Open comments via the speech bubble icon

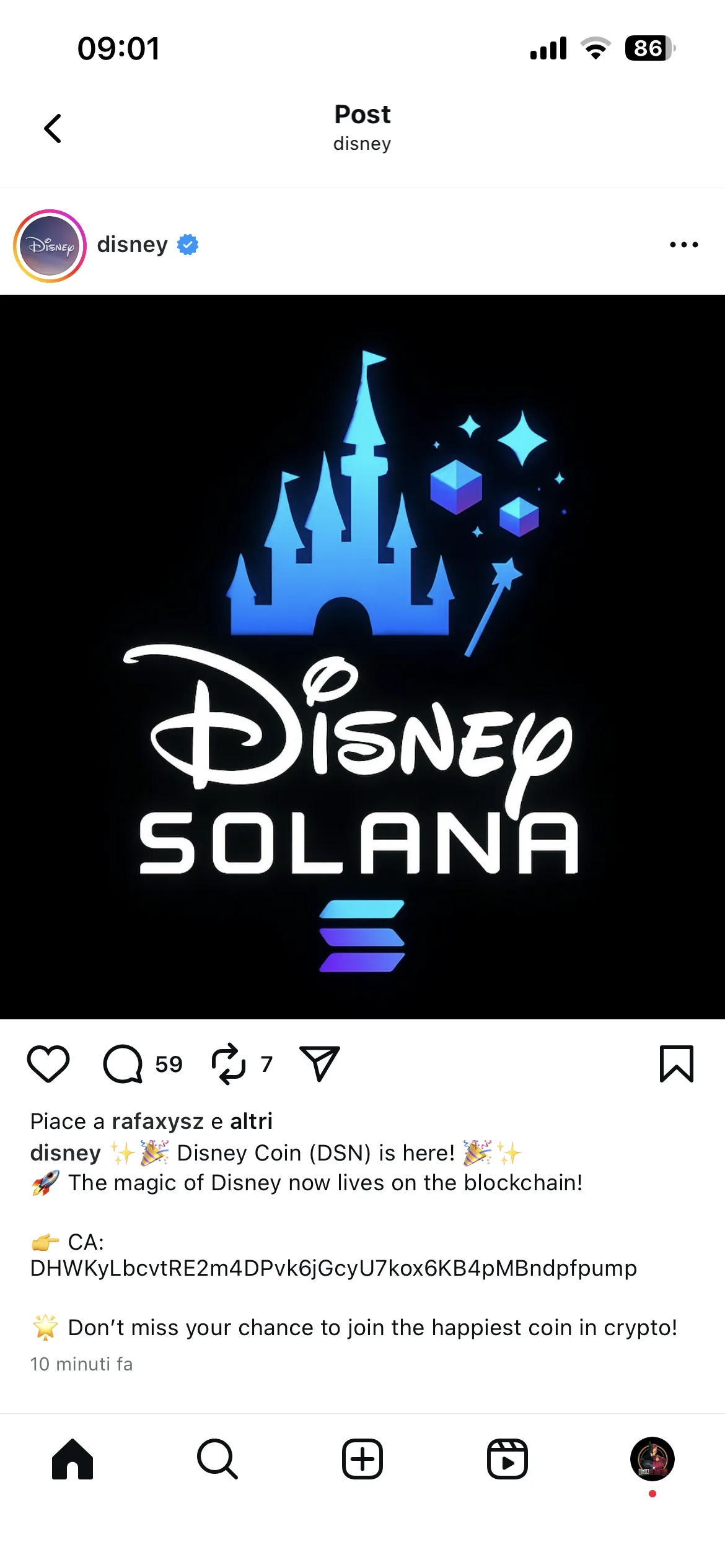[123, 1064]
